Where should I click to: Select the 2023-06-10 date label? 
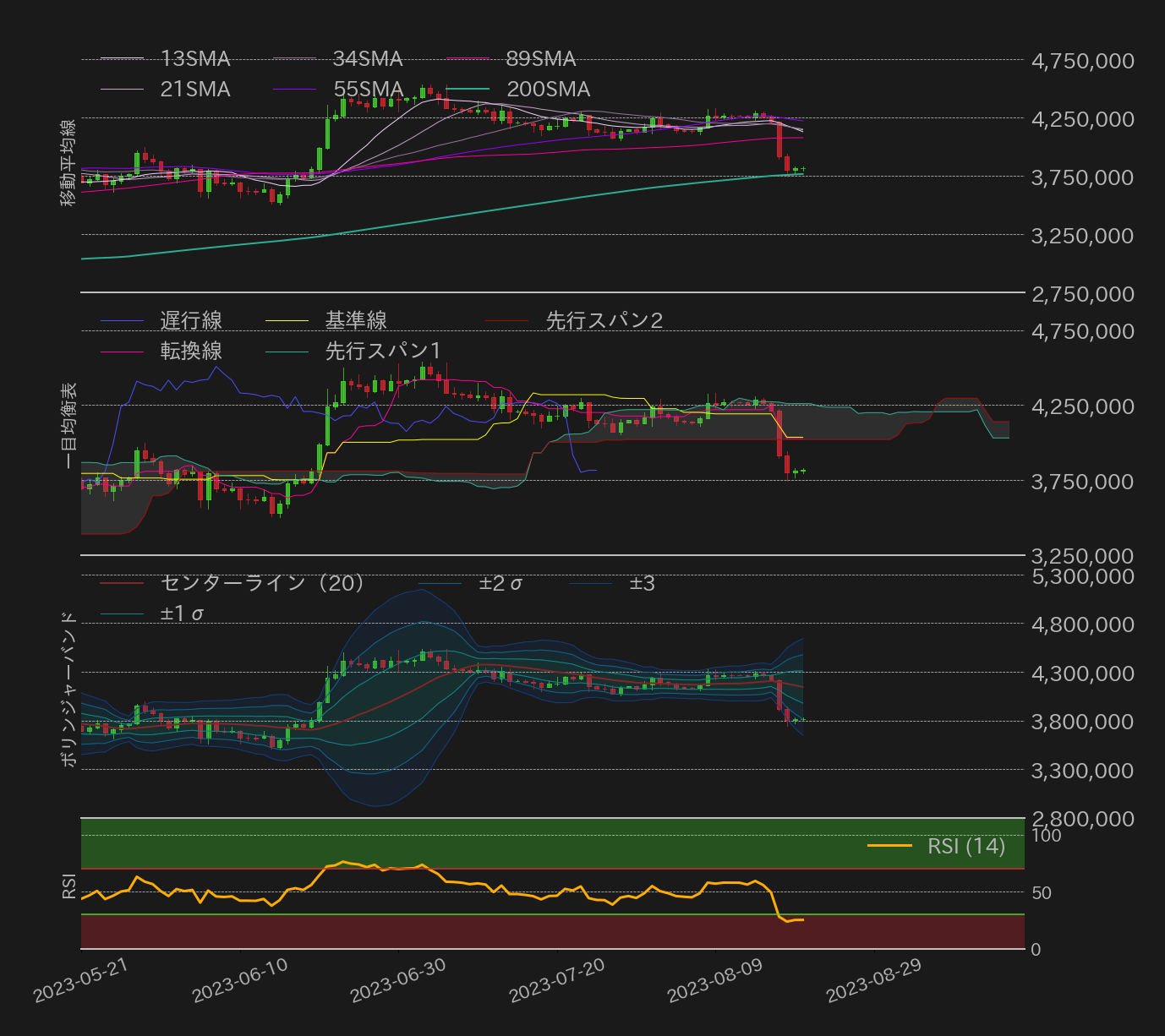point(239,980)
